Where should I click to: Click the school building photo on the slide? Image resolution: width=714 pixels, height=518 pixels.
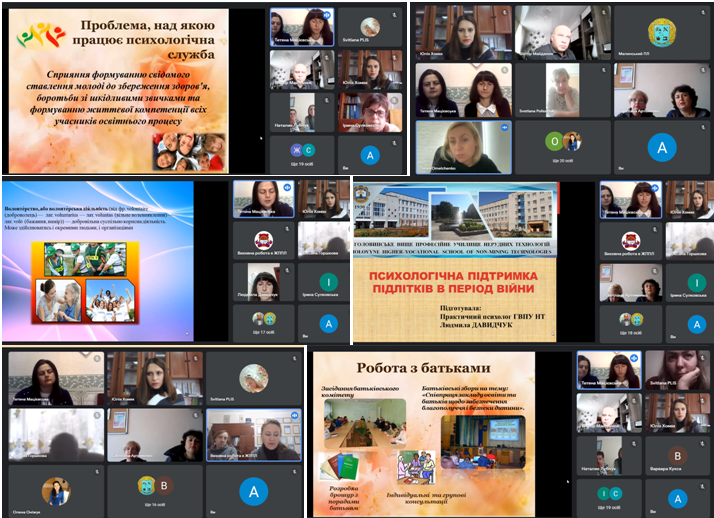455,213
